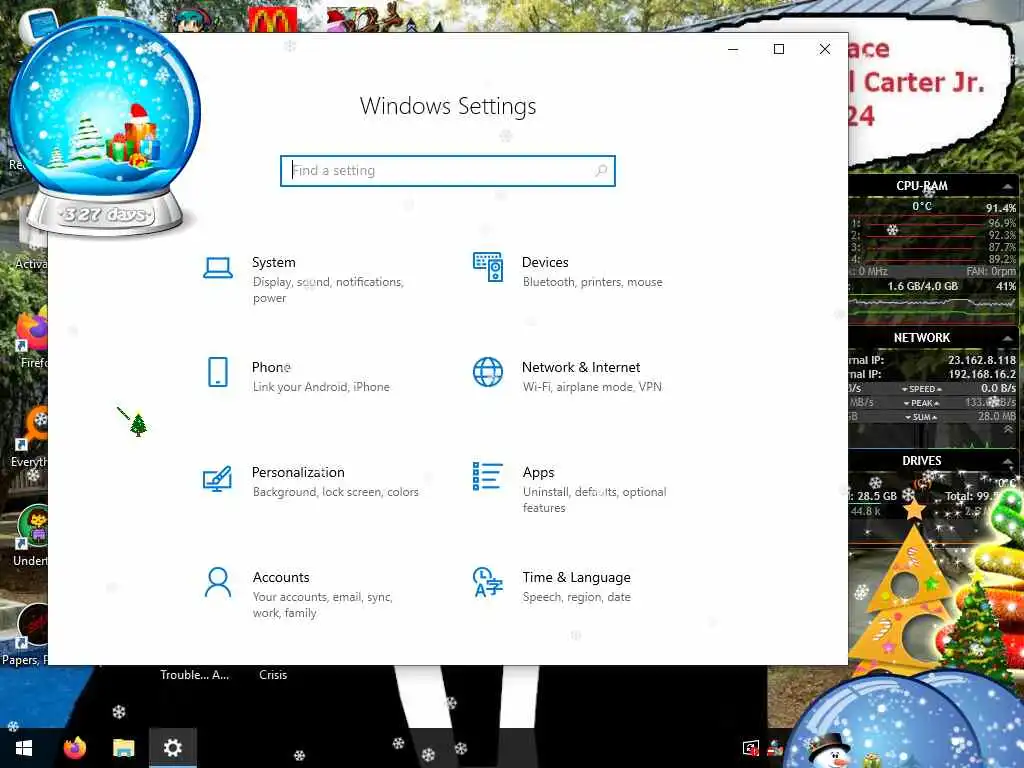The height and width of the screenshot is (768, 1024).
Task: Click the red-badged monitor tray icon
Action: (751, 748)
